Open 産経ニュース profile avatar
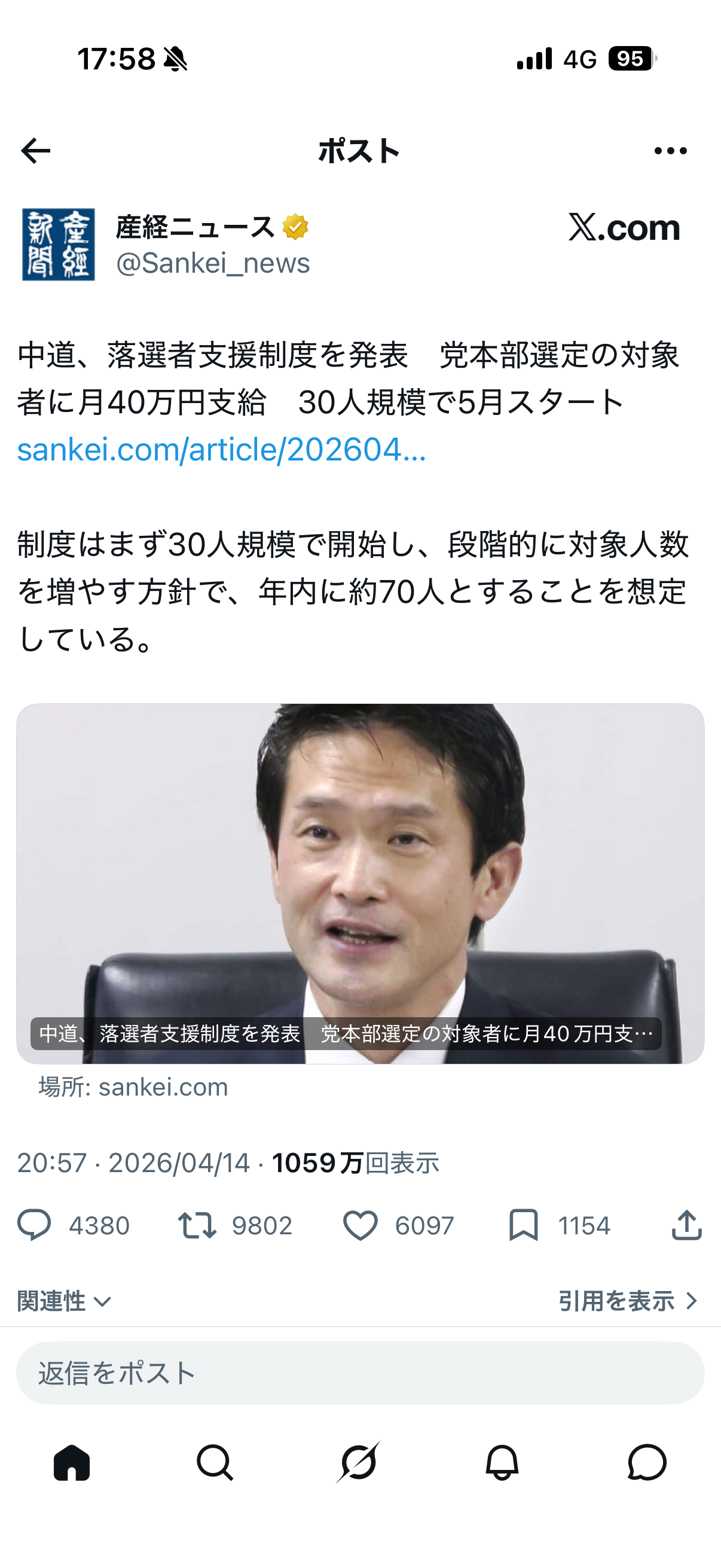Image resolution: width=721 pixels, height=1568 pixels. click(59, 245)
